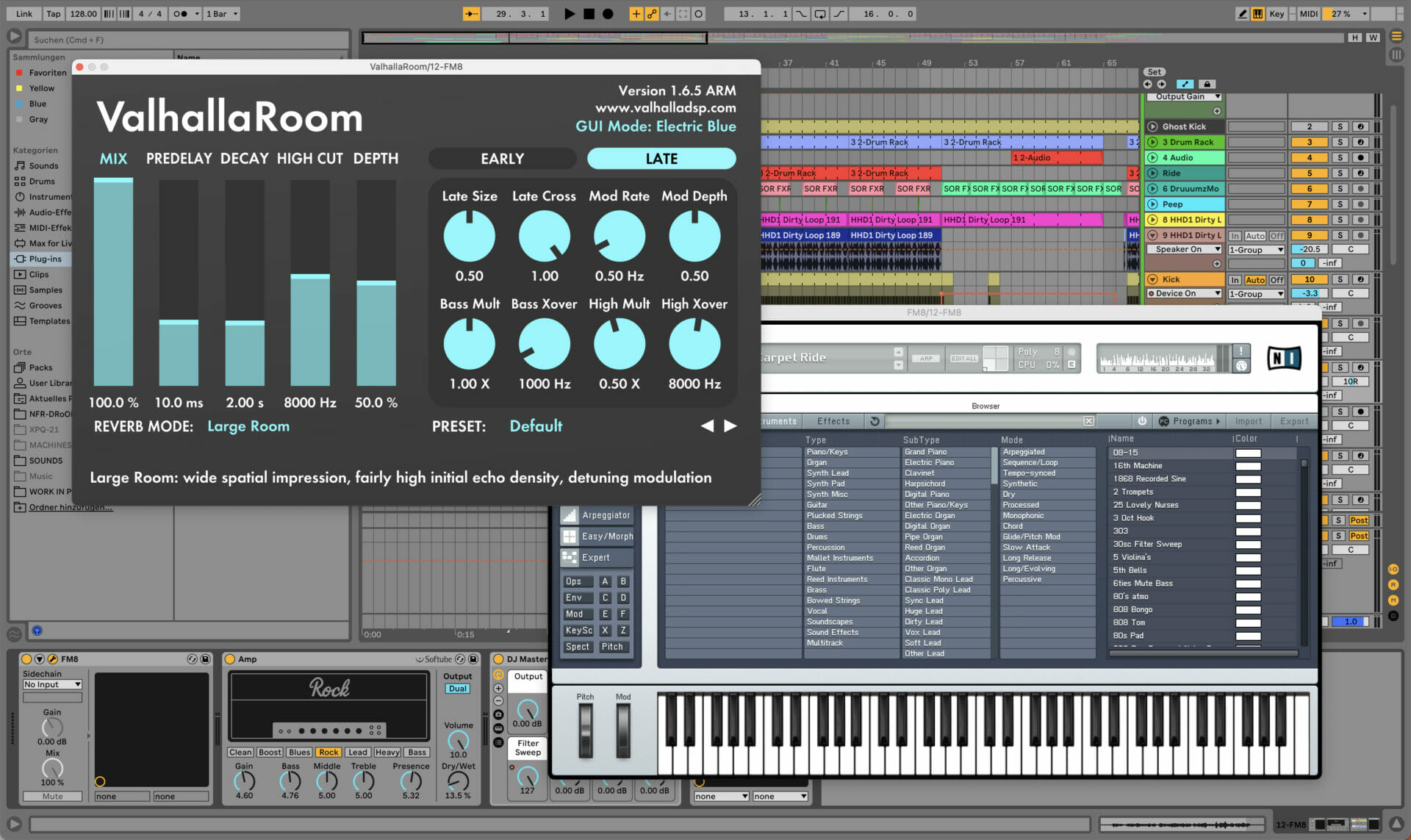Click the Late Size knob
This screenshot has height=840, width=1411.
(469, 237)
